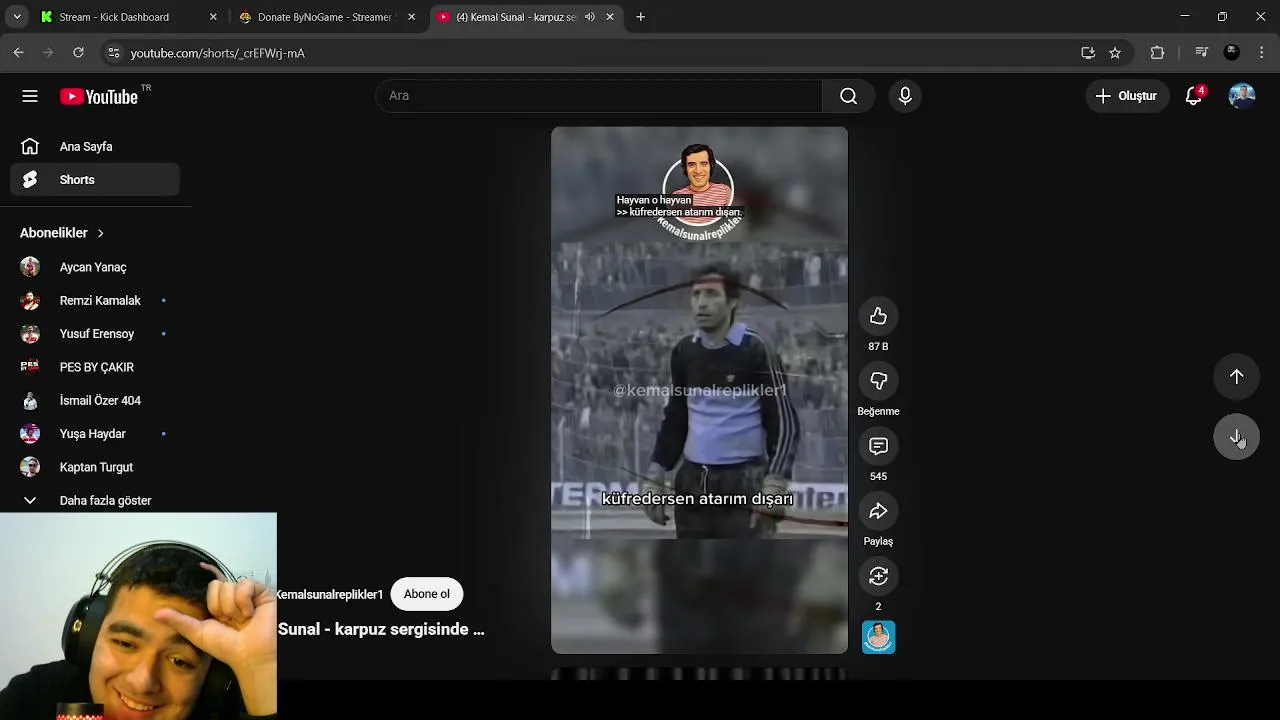Subscribe with the Abone ol button
Viewport: 1280px width, 720px height.
(427, 594)
